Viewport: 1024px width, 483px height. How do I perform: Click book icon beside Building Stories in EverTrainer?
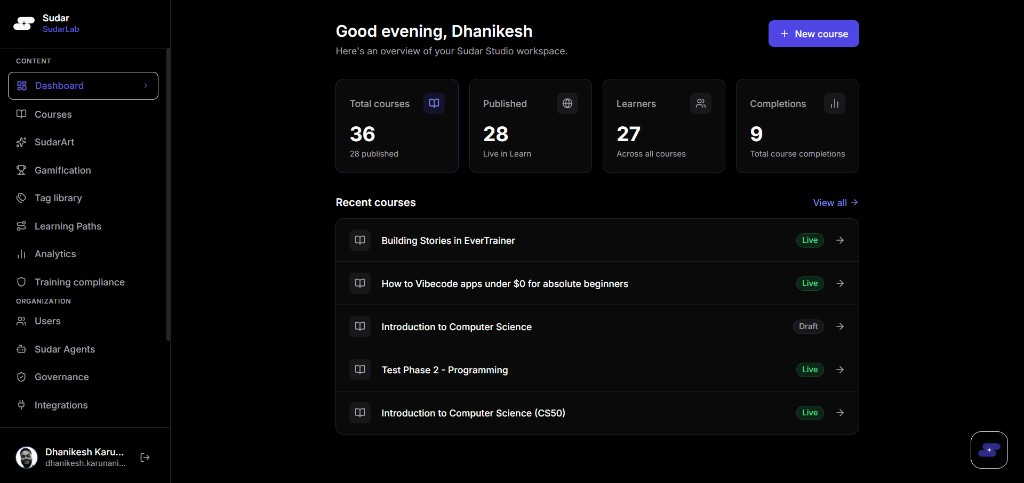[x=360, y=240]
